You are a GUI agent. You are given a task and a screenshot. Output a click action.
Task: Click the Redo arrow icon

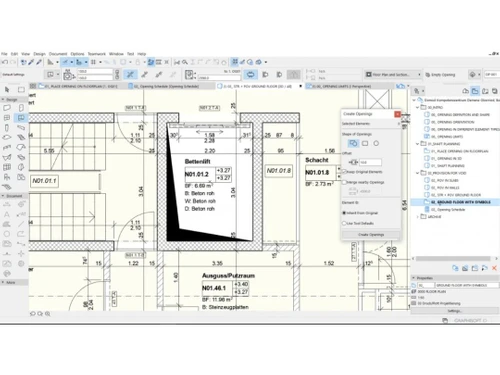tap(13, 62)
